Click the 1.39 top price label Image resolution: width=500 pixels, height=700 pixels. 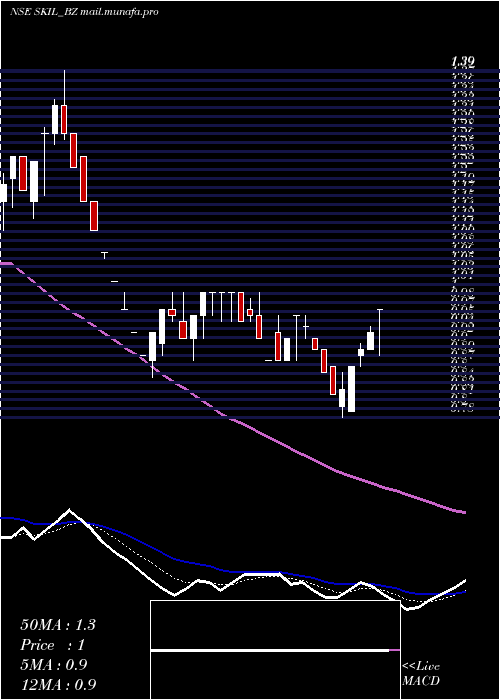point(462,62)
